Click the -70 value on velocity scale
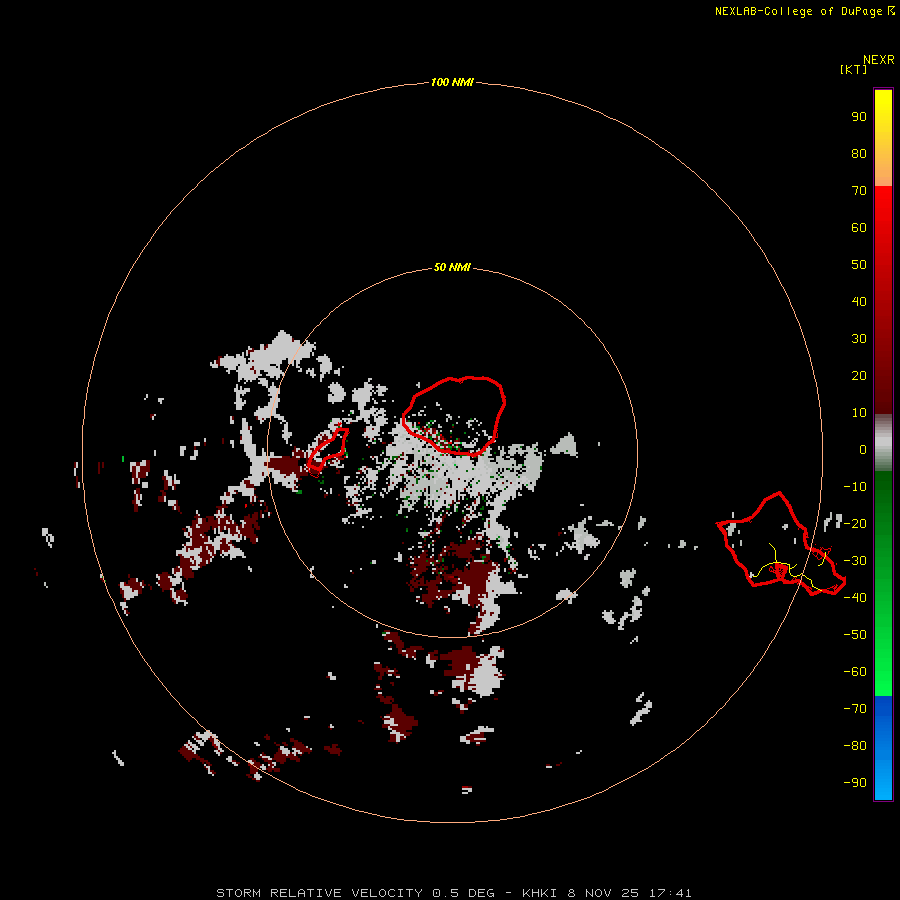 click(x=855, y=709)
